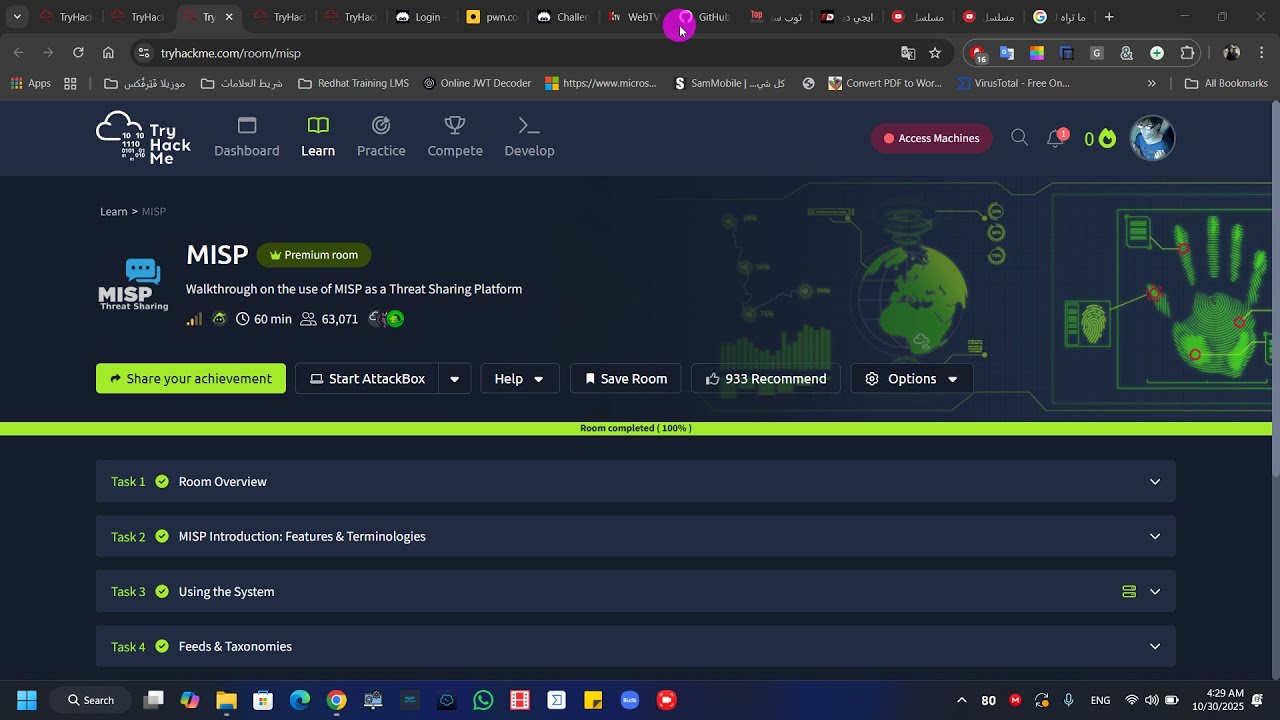Open the site search magnifier icon
This screenshot has width=1280, height=720.
coord(1019,138)
